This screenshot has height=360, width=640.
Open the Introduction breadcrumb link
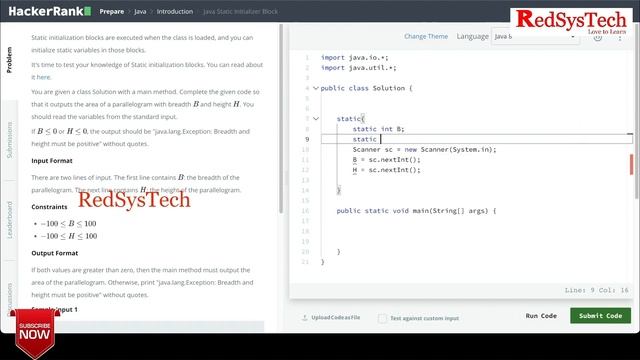pos(175,11)
